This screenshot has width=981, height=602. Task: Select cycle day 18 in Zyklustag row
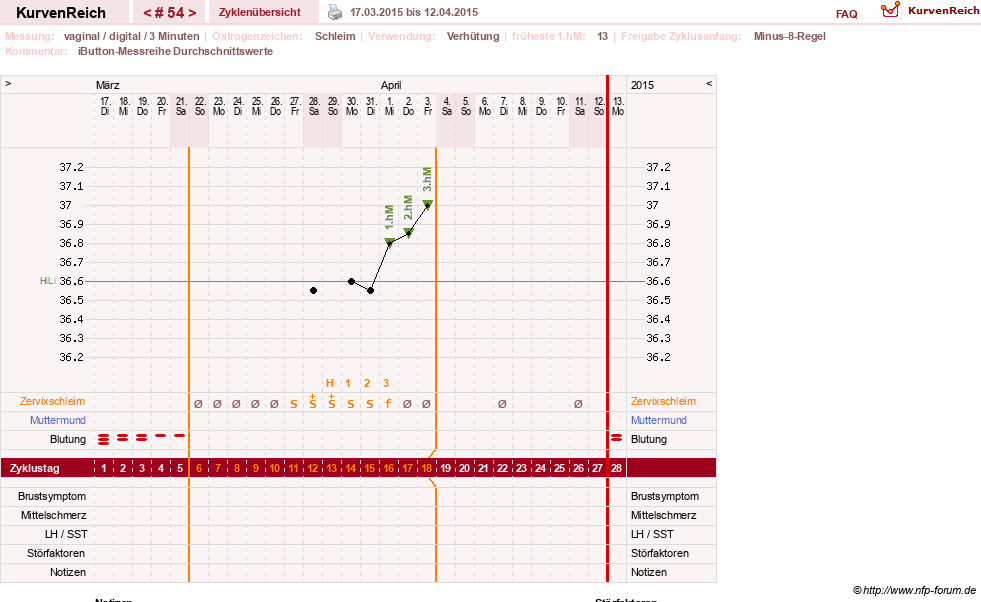pos(427,468)
